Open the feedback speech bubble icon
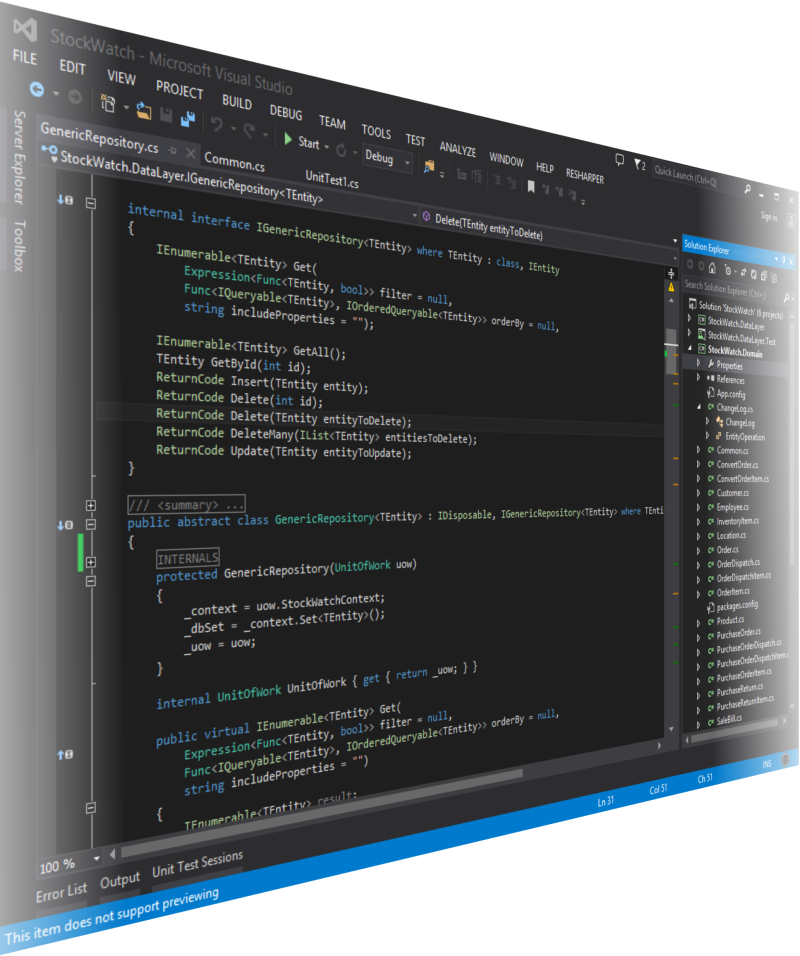The height and width of the screenshot is (956, 800). 620,160
